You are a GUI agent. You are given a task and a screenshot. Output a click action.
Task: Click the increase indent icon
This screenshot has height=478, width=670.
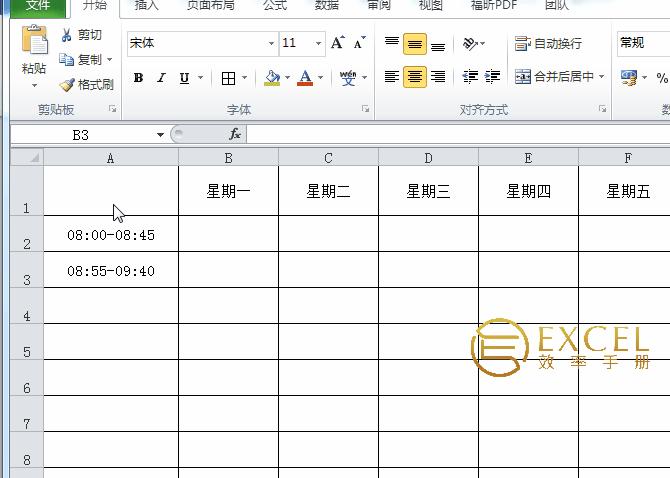[x=492, y=77]
